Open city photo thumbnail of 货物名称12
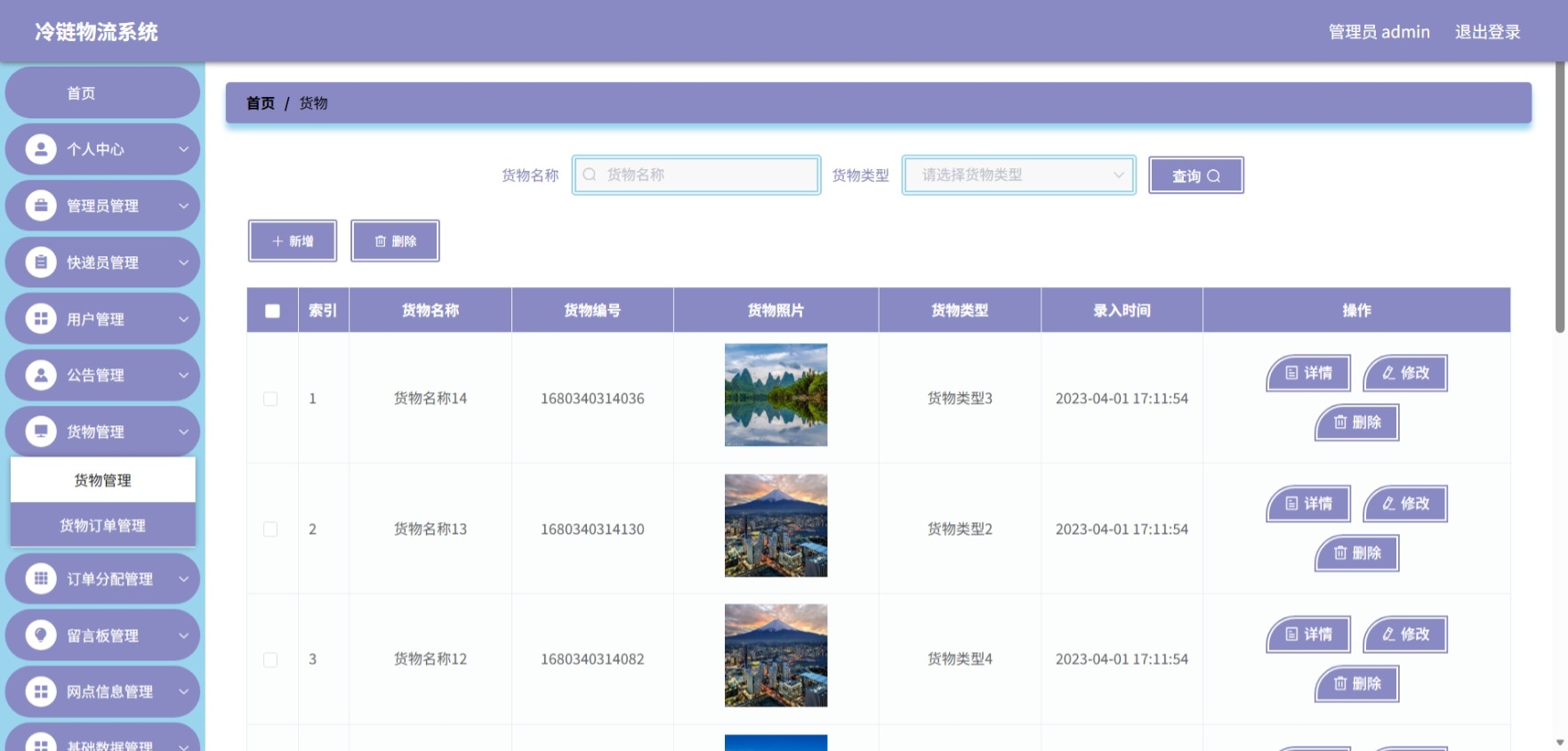 coord(776,656)
